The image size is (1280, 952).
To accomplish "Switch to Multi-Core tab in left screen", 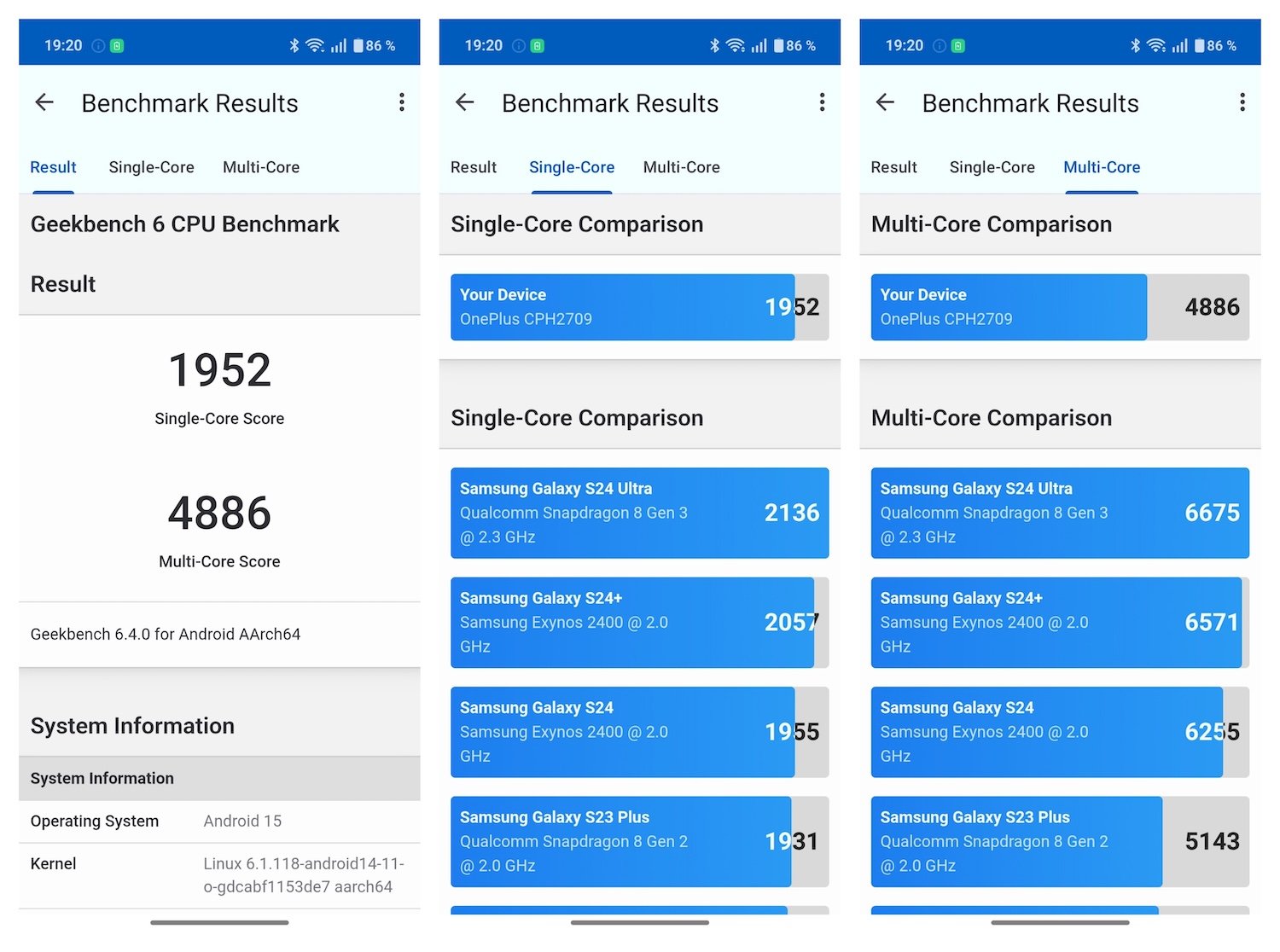I will [261, 167].
